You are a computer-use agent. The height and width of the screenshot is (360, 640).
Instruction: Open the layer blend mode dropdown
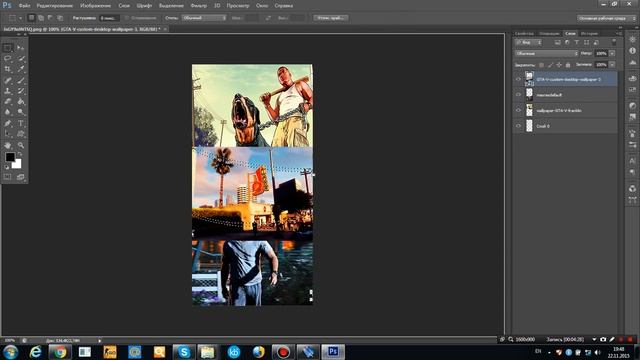546,53
